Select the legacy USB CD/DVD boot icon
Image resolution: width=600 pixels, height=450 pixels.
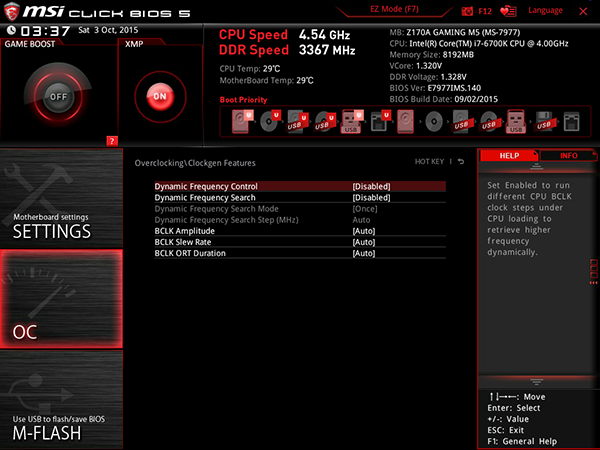pos(489,121)
